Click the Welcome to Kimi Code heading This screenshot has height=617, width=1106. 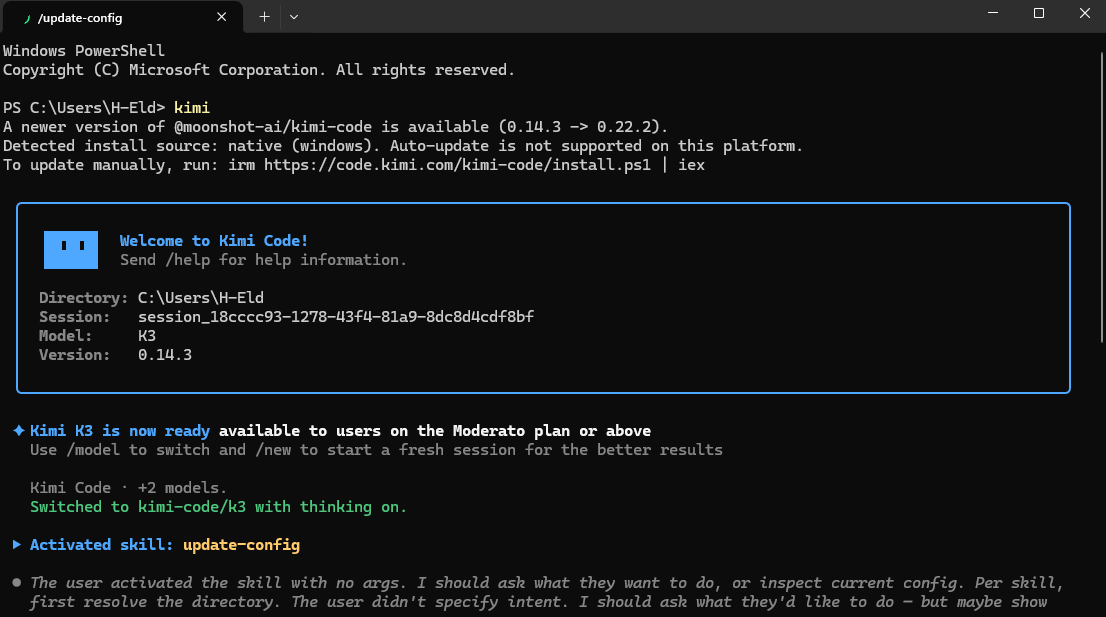tap(214, 240)
